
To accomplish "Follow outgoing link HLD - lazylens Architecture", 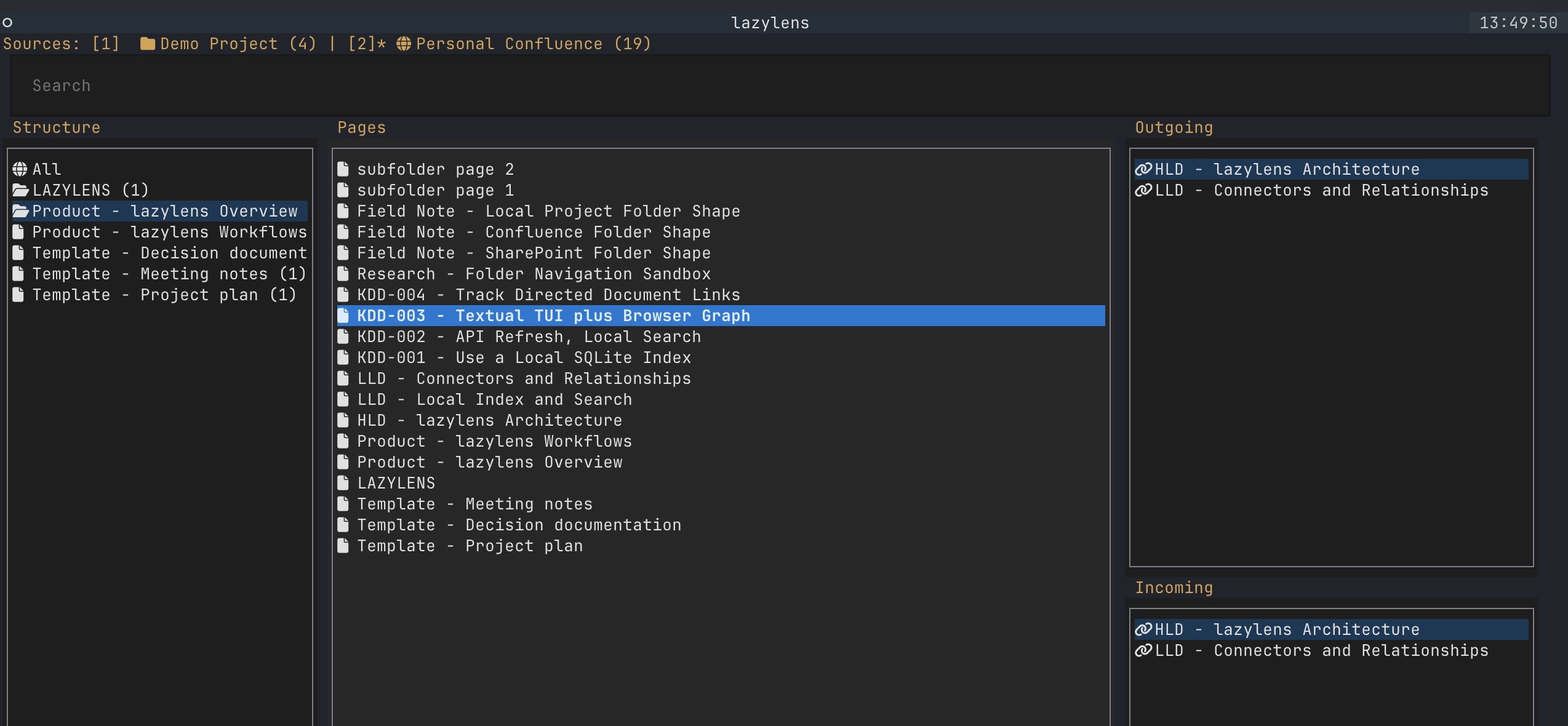I will (1332, 169).
